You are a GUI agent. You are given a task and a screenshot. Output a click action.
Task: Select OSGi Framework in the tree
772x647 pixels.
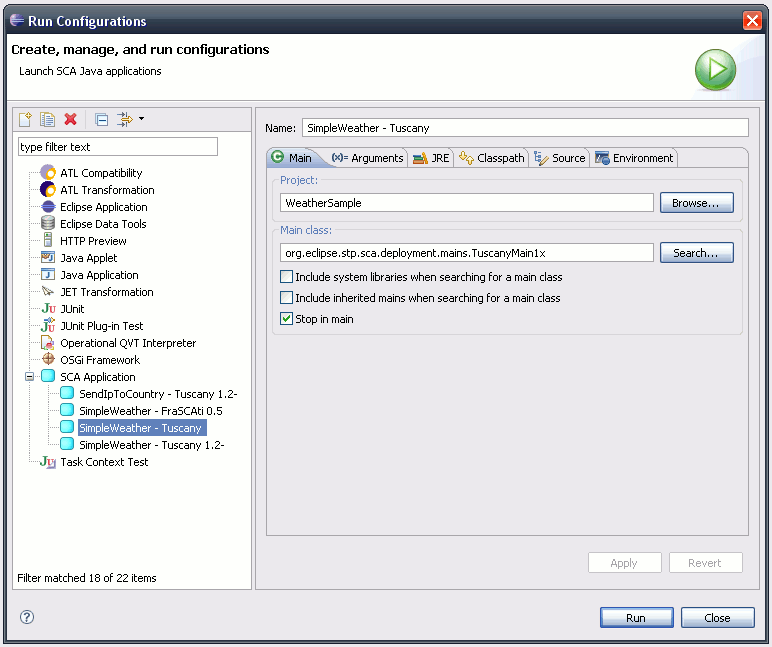100,359
